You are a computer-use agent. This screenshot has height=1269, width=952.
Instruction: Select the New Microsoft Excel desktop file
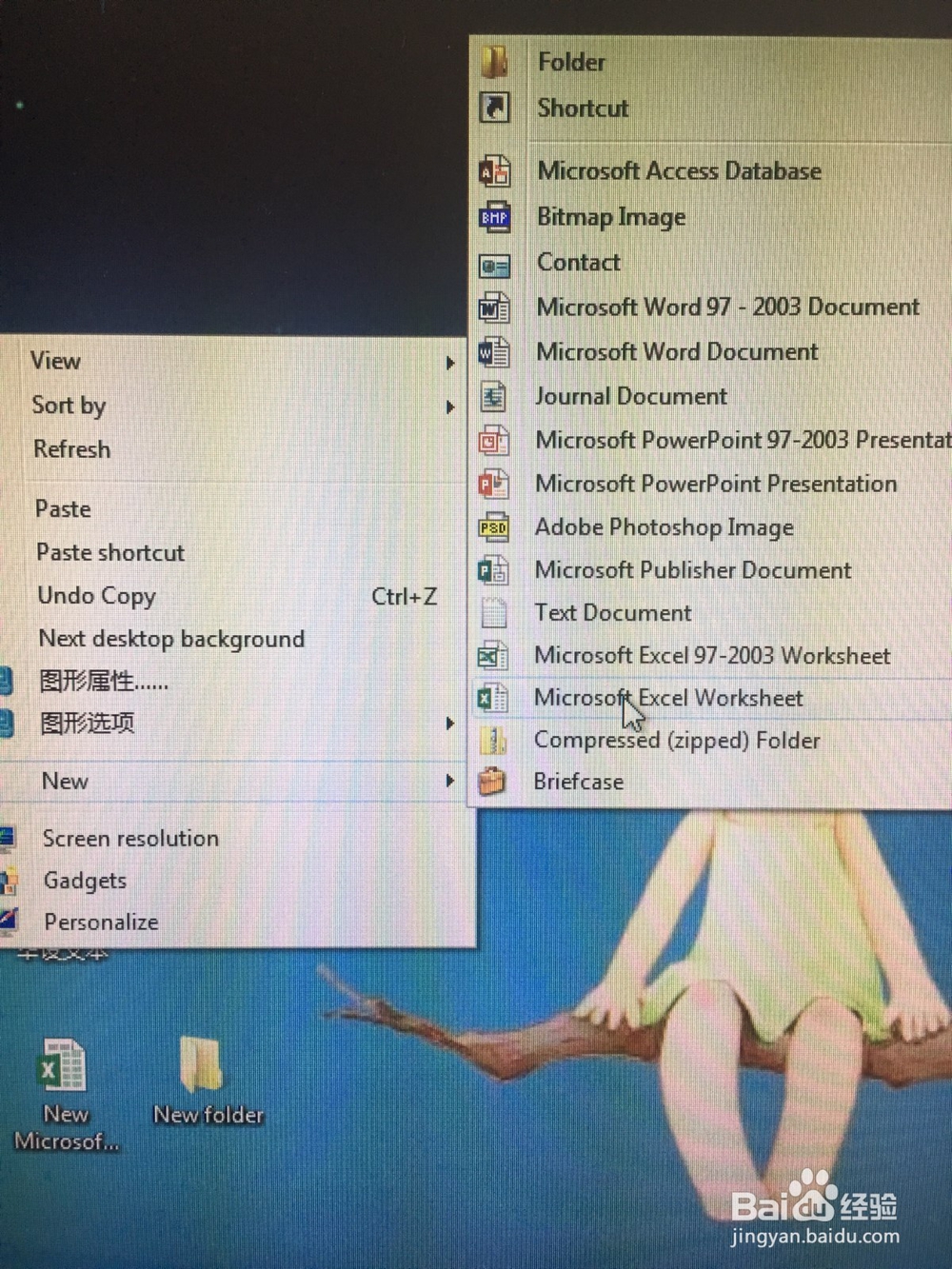click(64, 1096)
